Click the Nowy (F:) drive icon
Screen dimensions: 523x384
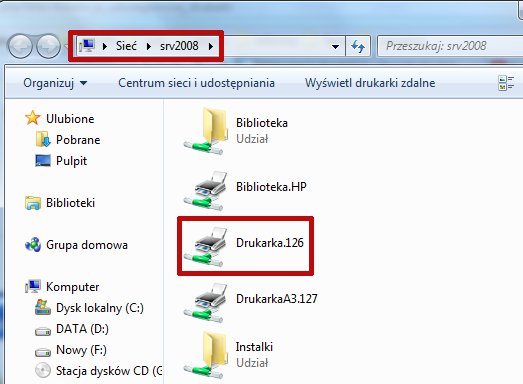click(x=43, y=352)
